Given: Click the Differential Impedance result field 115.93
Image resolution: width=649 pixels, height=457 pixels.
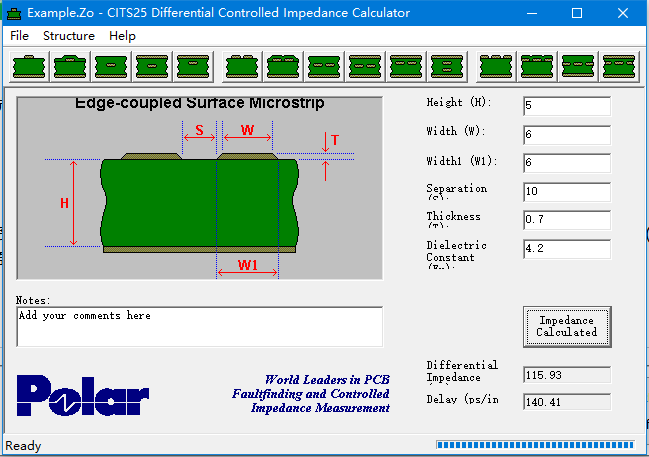Looking at the screenshot, I should (567, 375).
